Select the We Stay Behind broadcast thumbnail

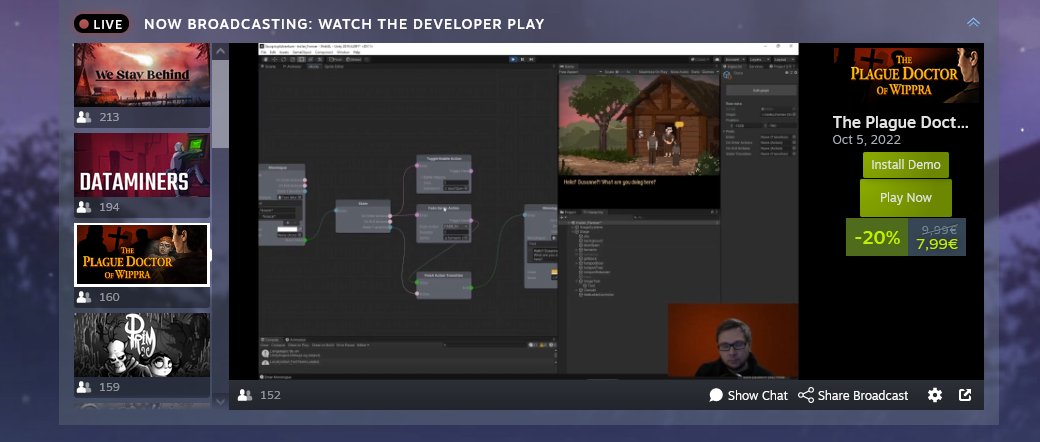[142, 75]
